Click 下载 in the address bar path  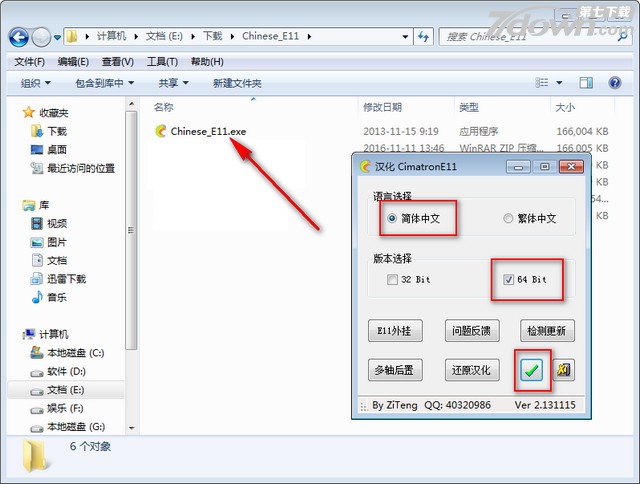pos(213,36)
